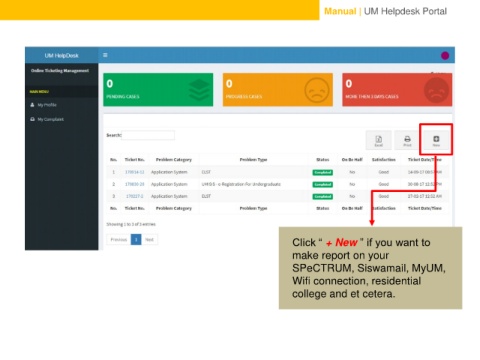Click the 30-08-17 ticket date cell
480x360 pixels.
pos(425,184)
